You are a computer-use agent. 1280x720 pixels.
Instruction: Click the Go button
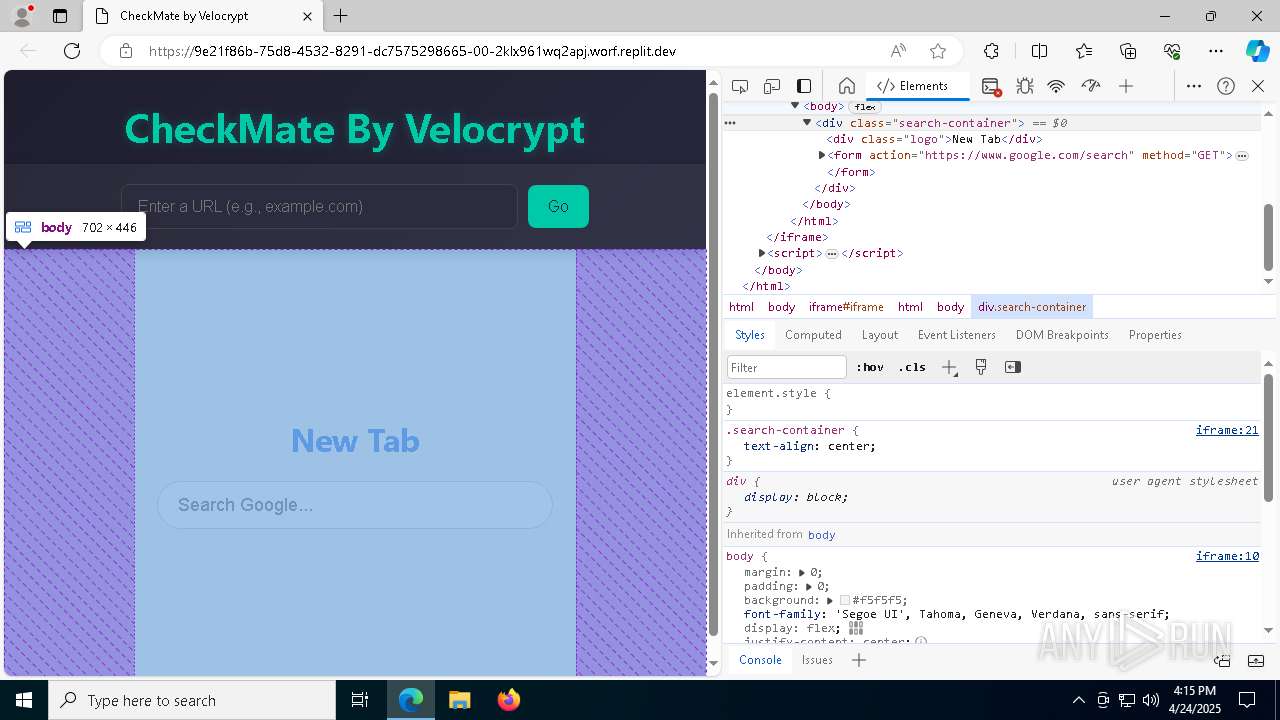558,206
